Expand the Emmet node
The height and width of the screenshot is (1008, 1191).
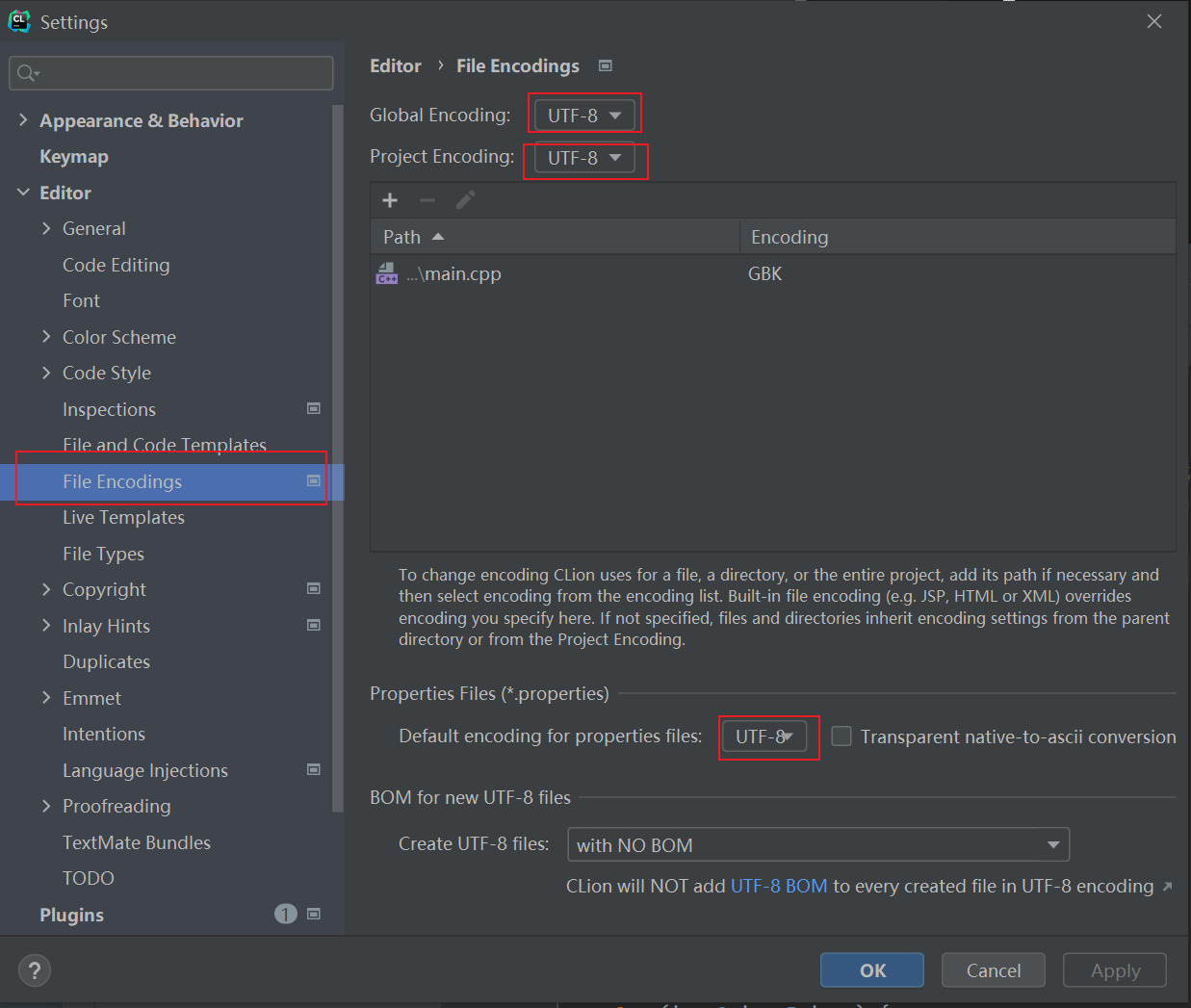tap(46, 697)
